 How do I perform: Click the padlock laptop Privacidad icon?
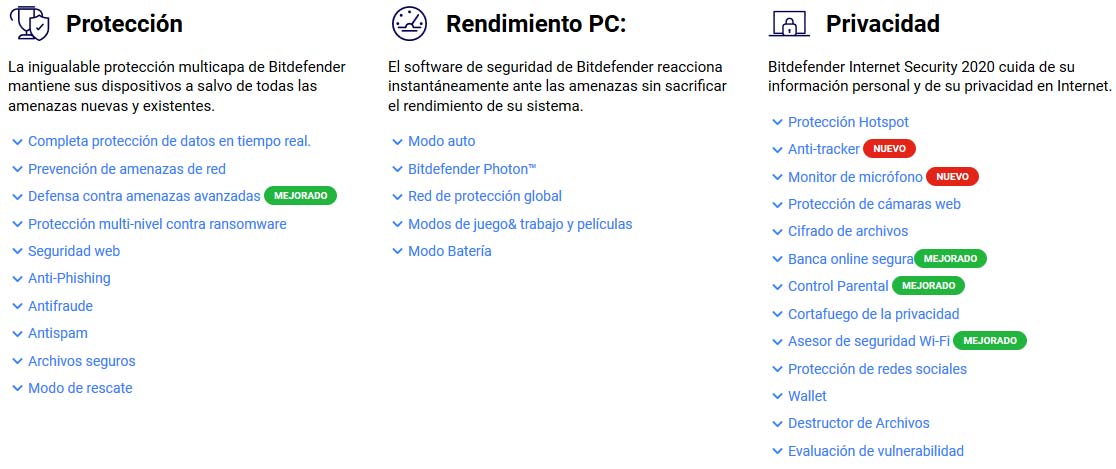pyautogui.click(x=789, y=24)
